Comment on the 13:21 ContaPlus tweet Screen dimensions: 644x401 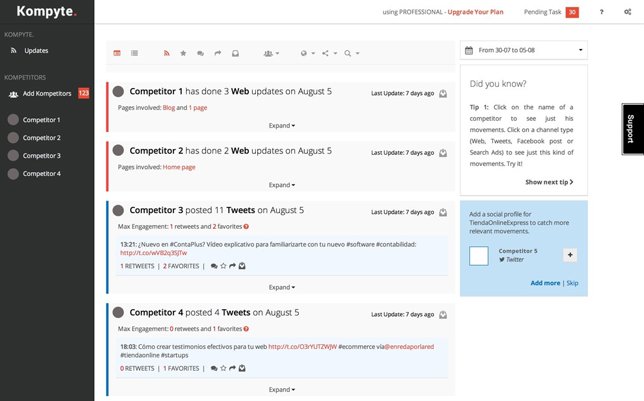(x=214, y=266)
